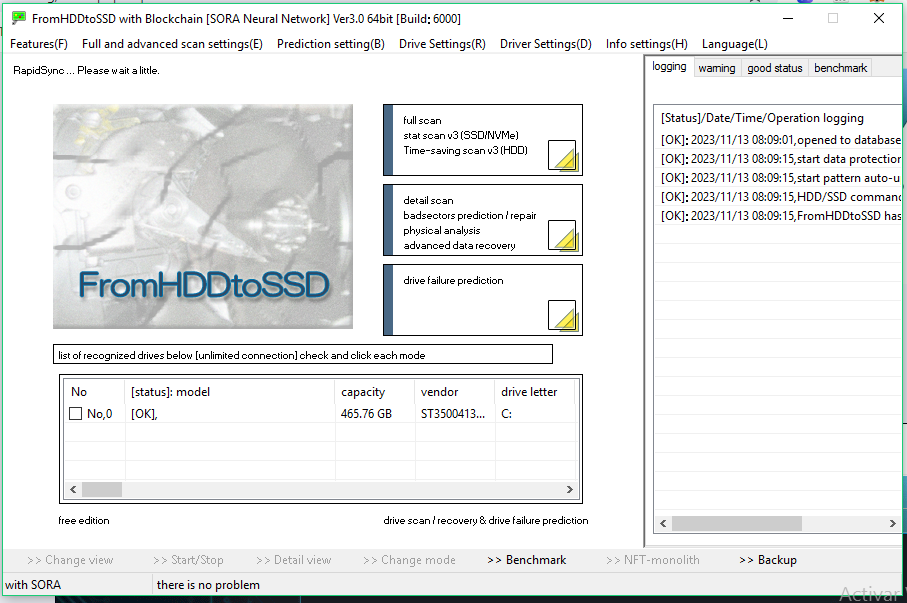Click the log entry 'start pattern auto-u'
The image size is (907, 603).
coord(781,178)
